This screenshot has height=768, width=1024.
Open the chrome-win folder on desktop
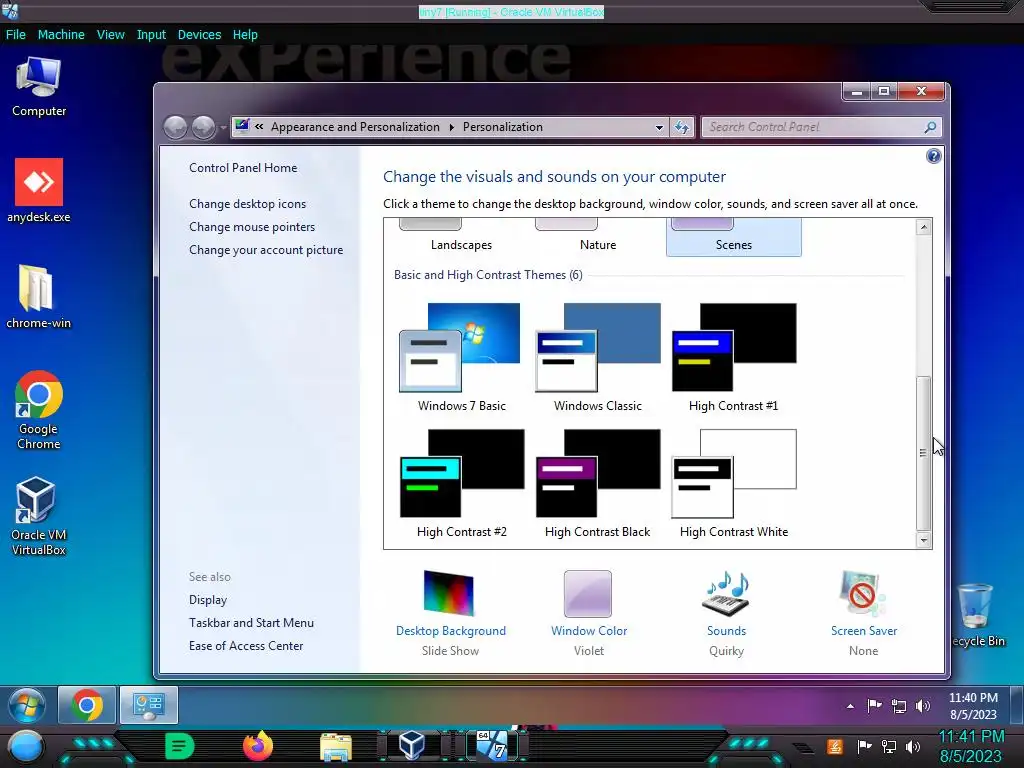point(39,296)
